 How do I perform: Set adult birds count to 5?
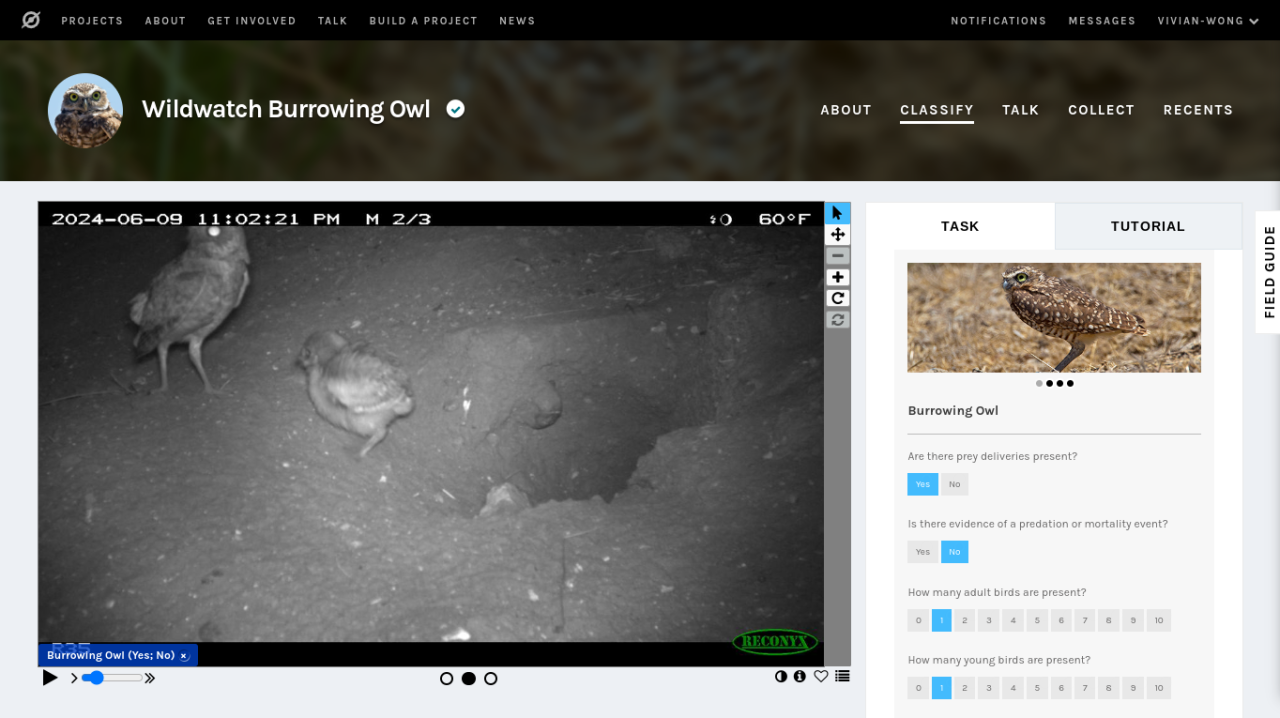(1037, 620)
